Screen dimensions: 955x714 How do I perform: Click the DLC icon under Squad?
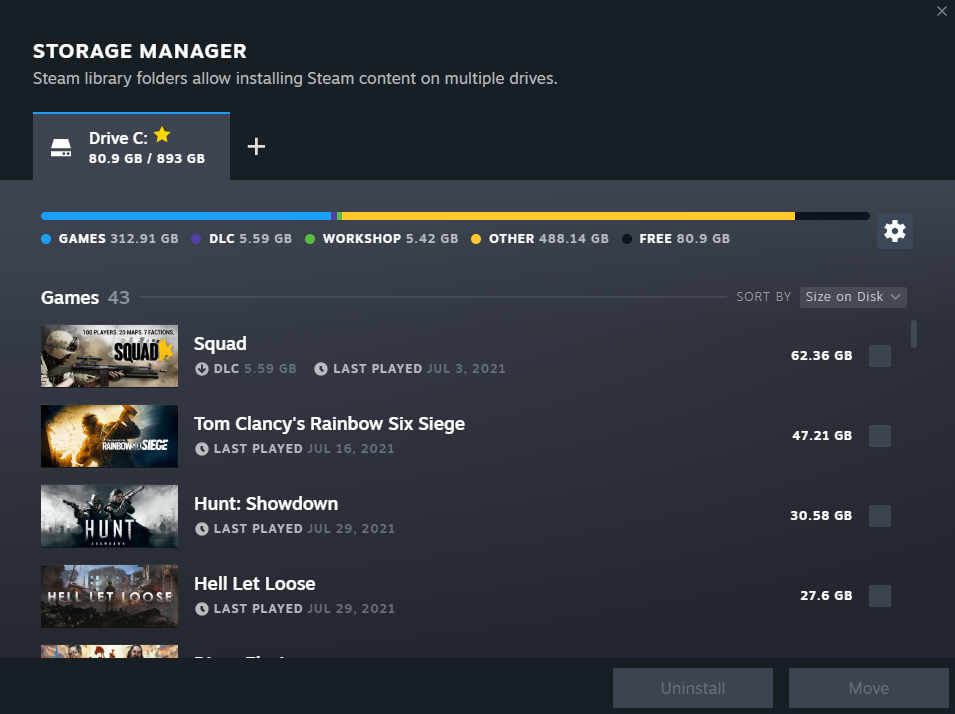(202, 368)
